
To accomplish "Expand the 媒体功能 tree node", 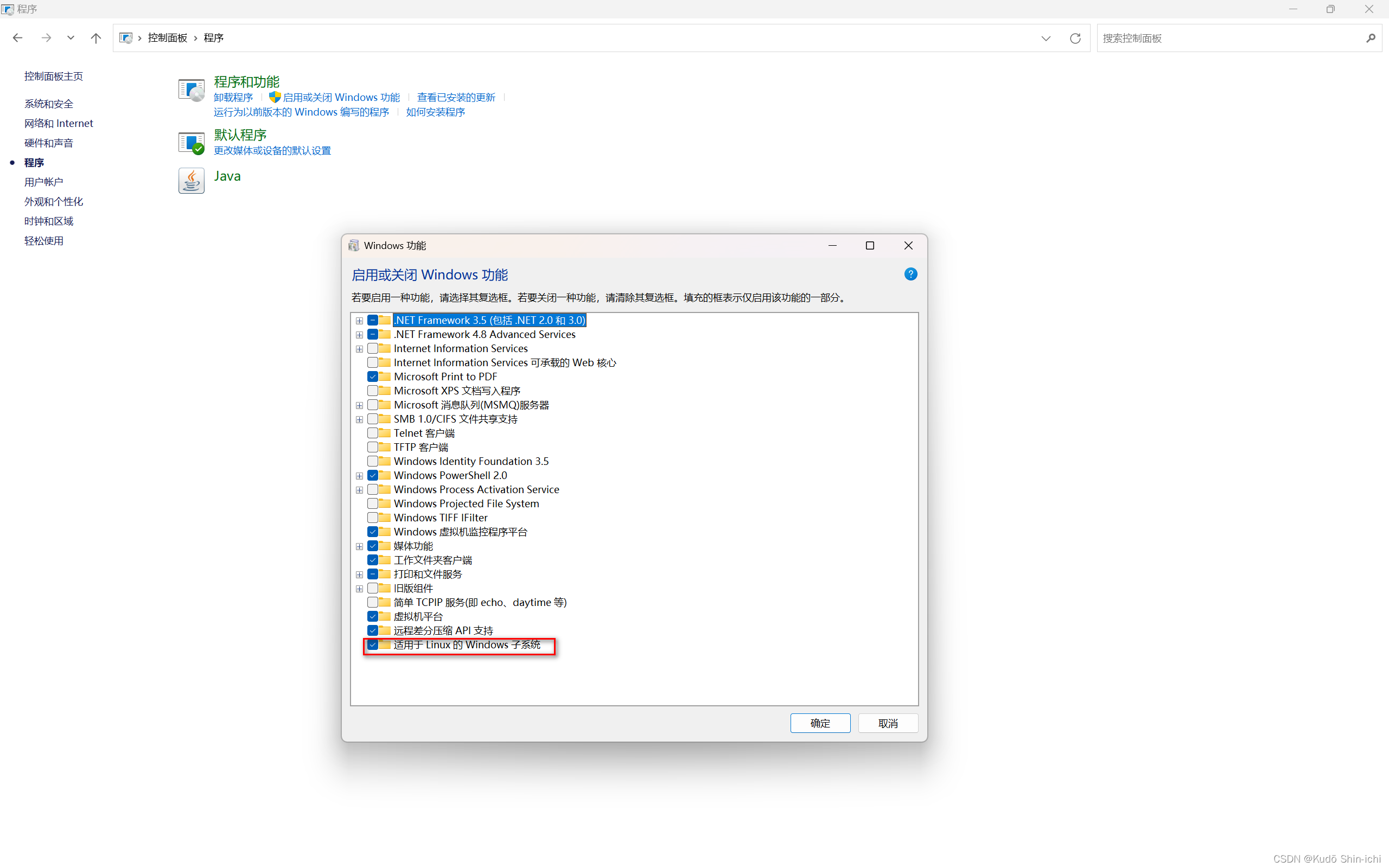I will 359,546.
